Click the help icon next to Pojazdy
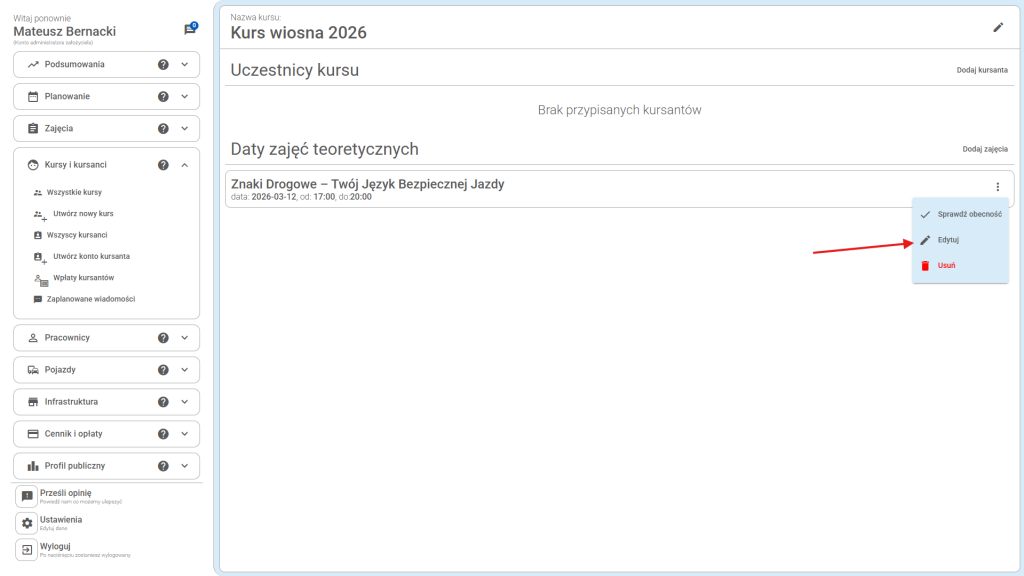1024x576 pixels. [163, 370]
